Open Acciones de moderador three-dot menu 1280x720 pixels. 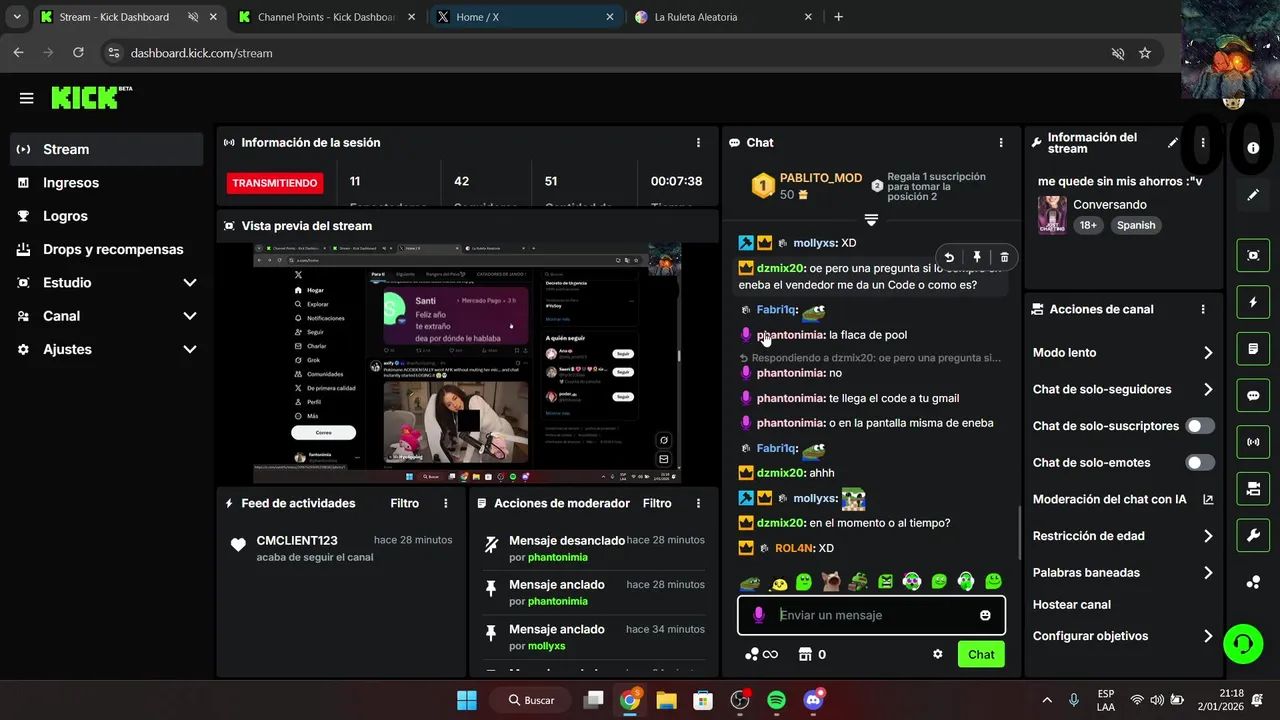click(x=698, y=503)
